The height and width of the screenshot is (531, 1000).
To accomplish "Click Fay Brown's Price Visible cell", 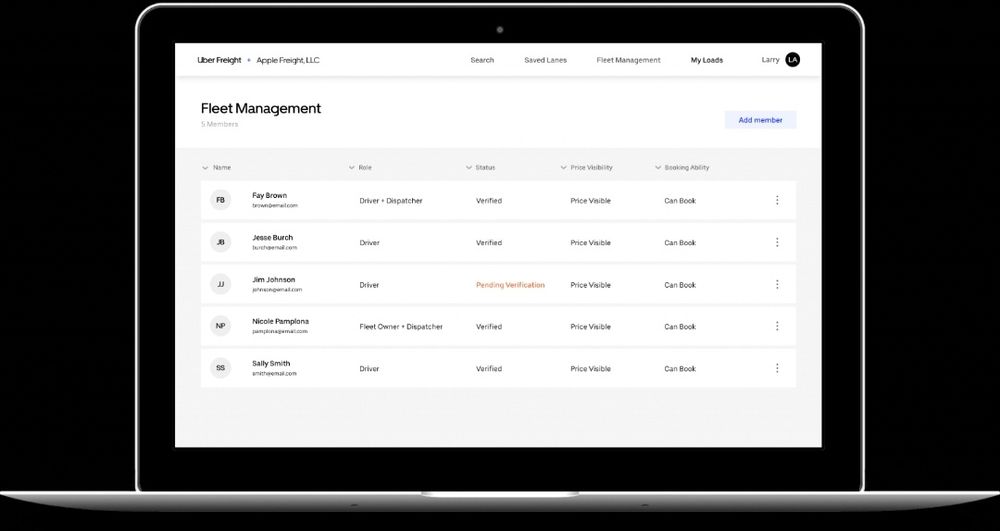I will pos(591,201).
